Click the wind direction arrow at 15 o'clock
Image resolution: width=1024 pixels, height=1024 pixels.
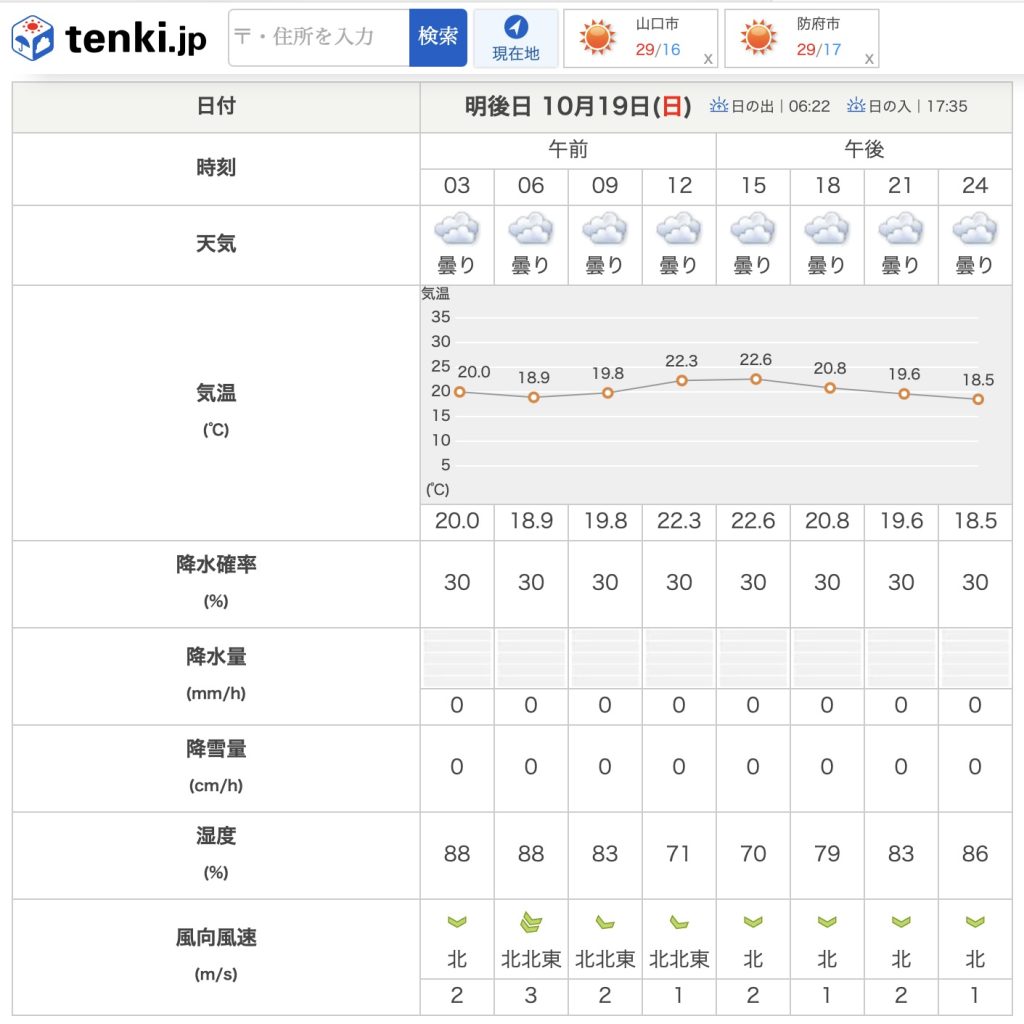pos(753,922)
